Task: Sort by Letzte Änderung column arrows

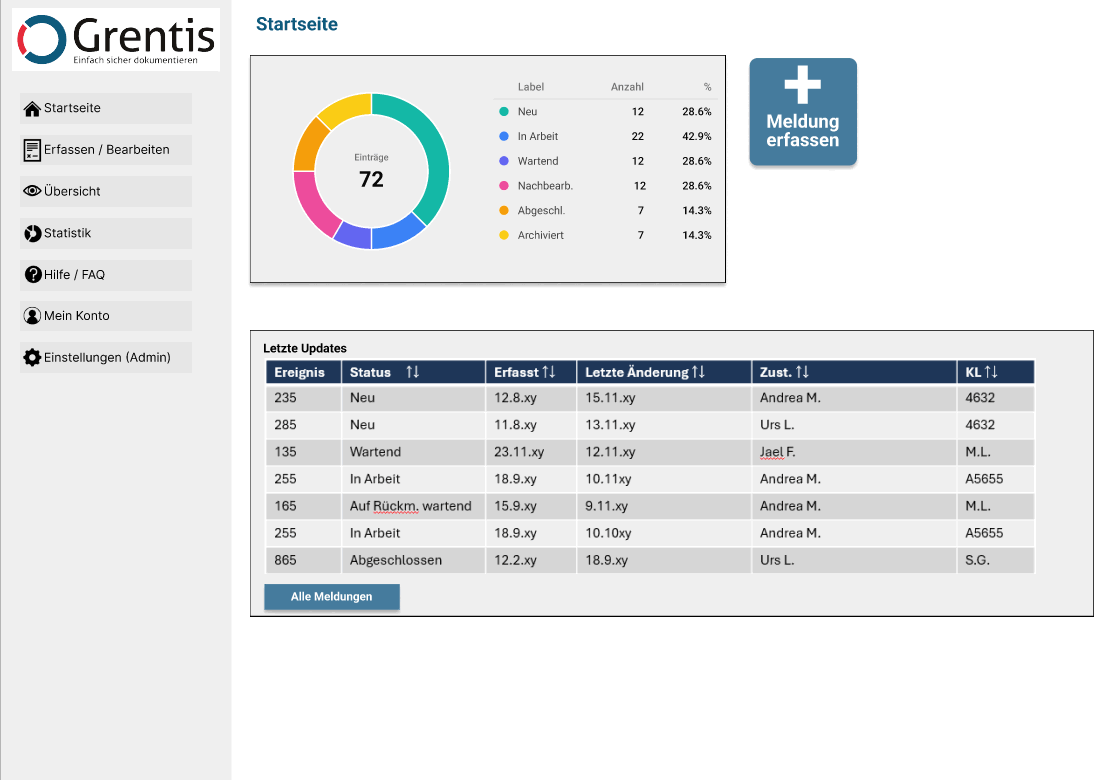Action: pyautogui.click(x=698, y=372)
